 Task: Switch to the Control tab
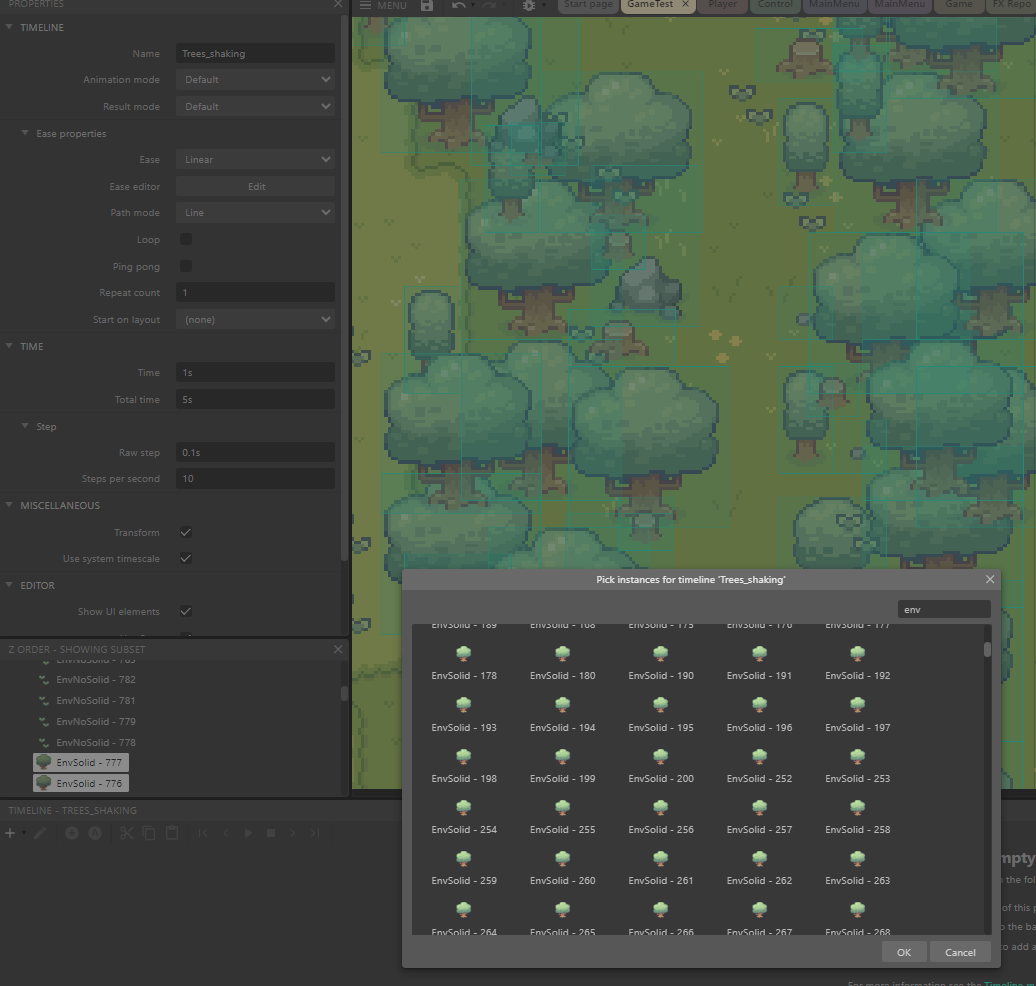(x=775, y=5)
